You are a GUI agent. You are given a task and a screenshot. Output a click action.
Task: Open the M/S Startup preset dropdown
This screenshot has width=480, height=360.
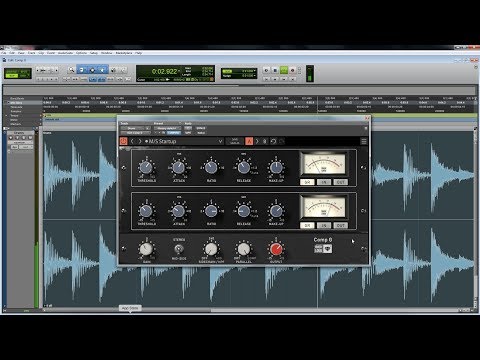184,141
